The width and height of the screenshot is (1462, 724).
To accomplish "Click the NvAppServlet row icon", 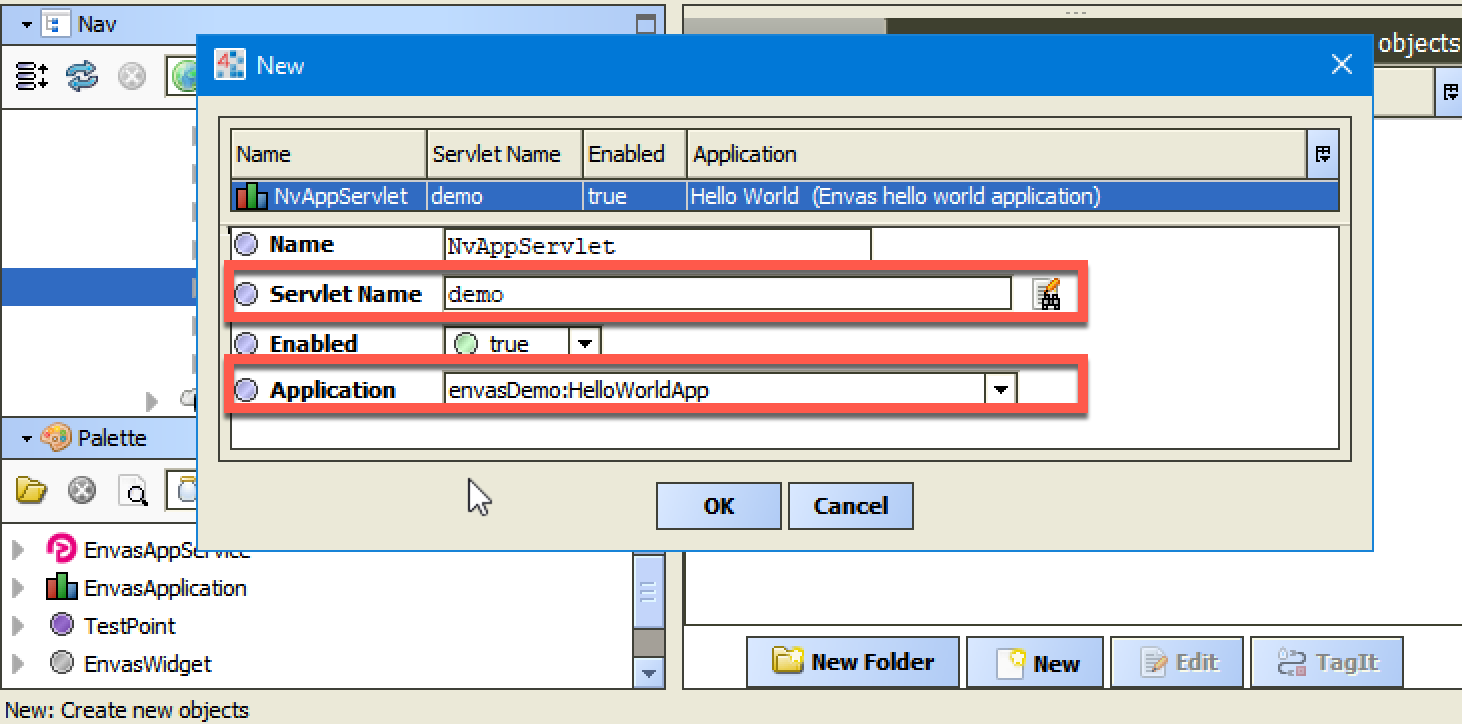I will tap(251, 196).
